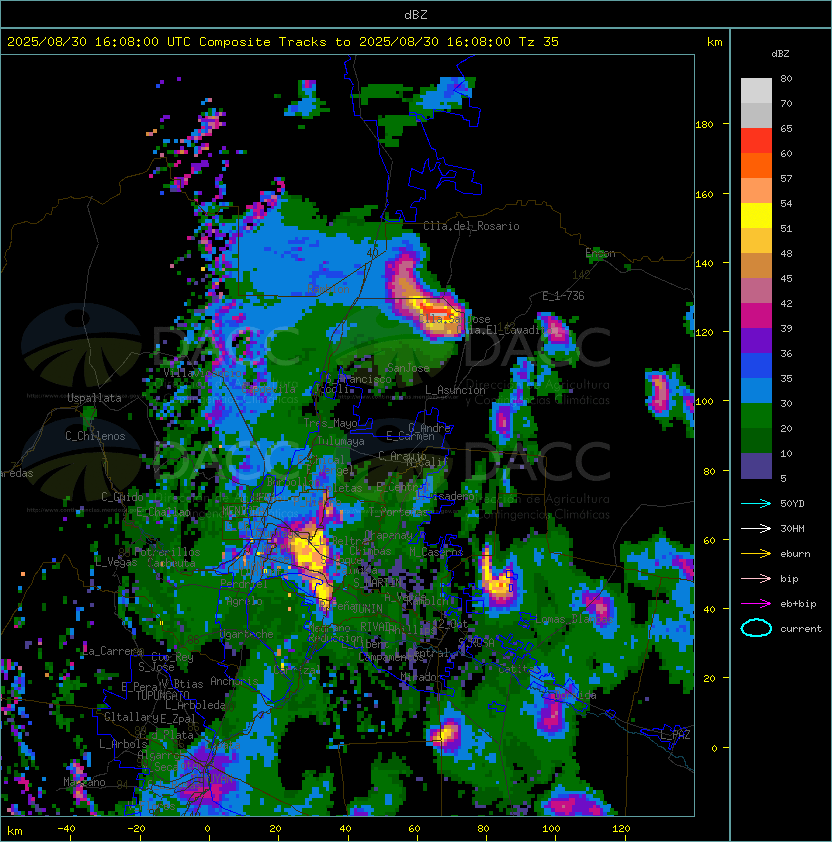This screenshot has height=842, width=832.
Task: Click the 'dBZ' header at the window top
Action: (x=416, y=14)
